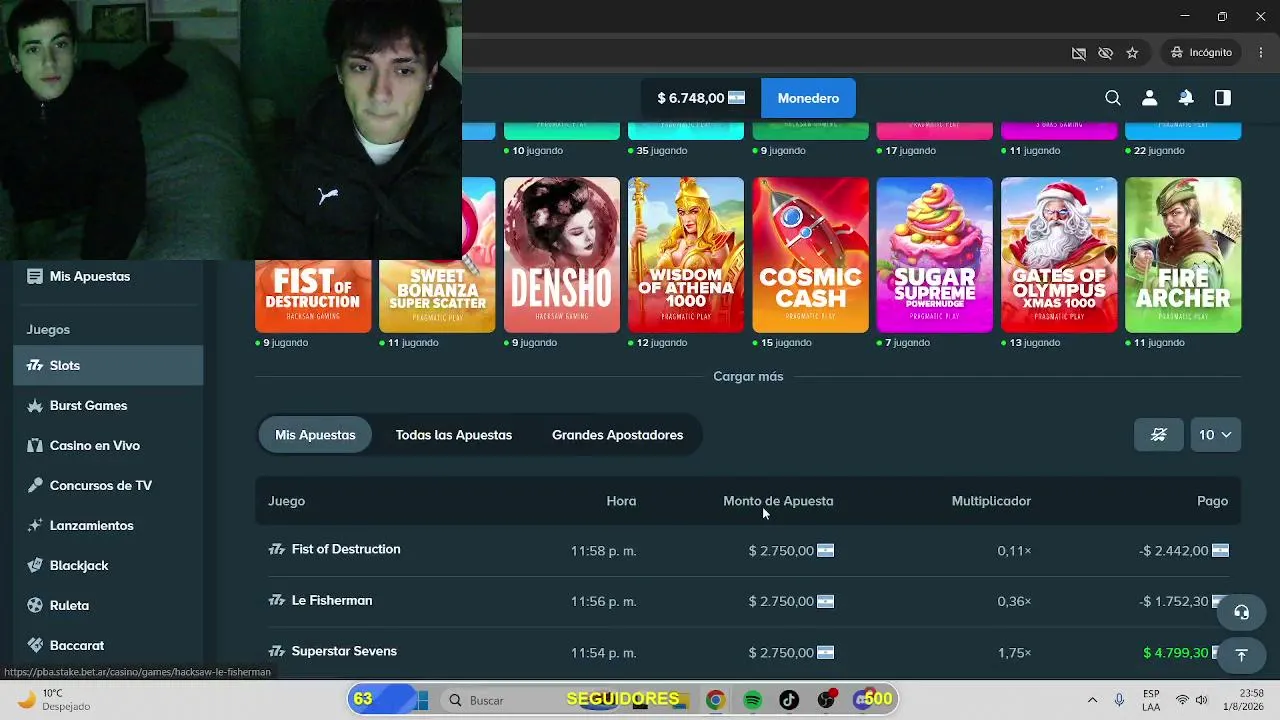
Task: Launch the Densho game thumbnail
Action: pos(562,255)
